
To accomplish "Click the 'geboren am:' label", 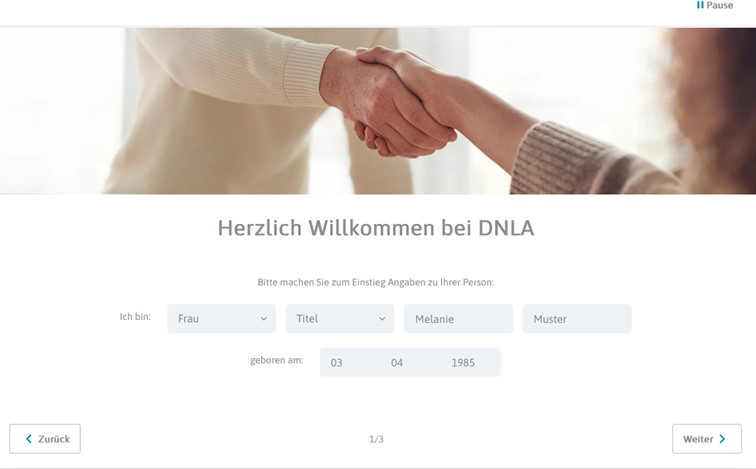I will click(277, 361).
